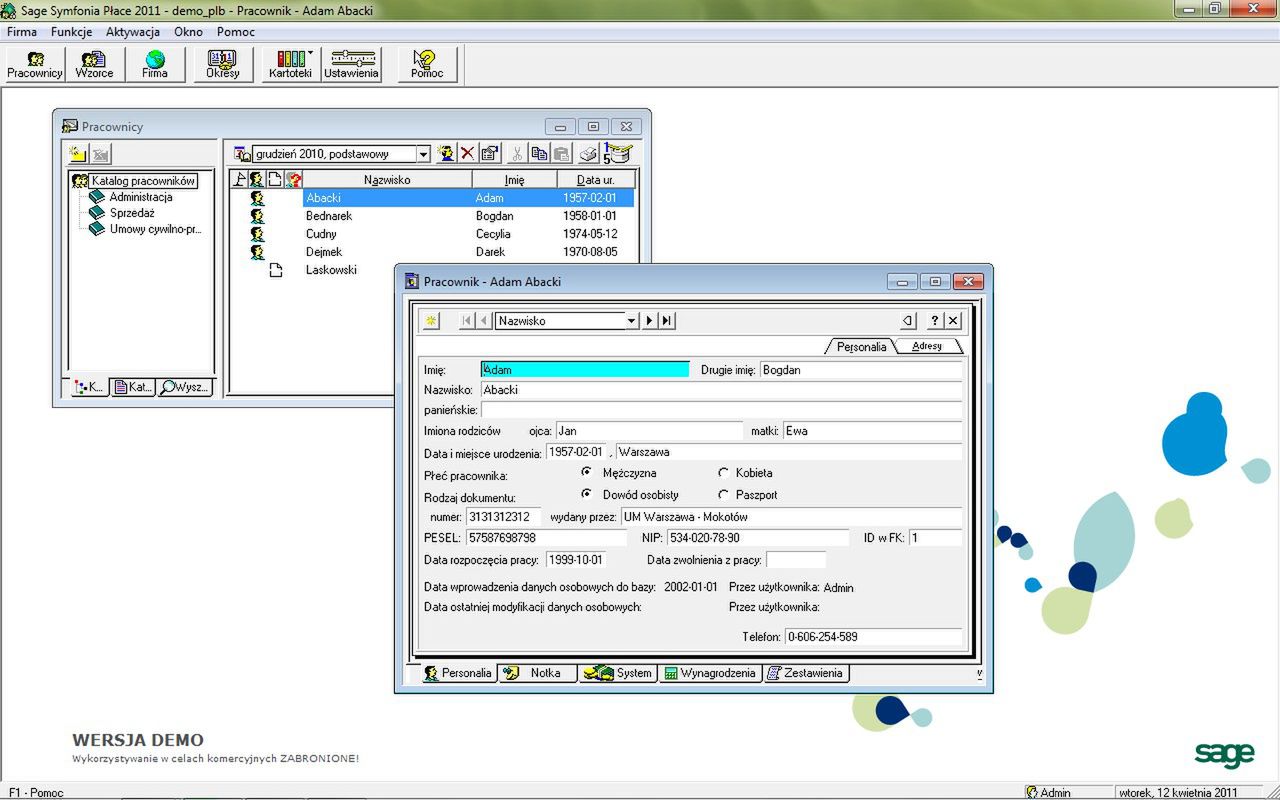1280x800 pixels.
Task: Open the Nazwisko sort dropdown in Pracownik window
Action: 631,321
